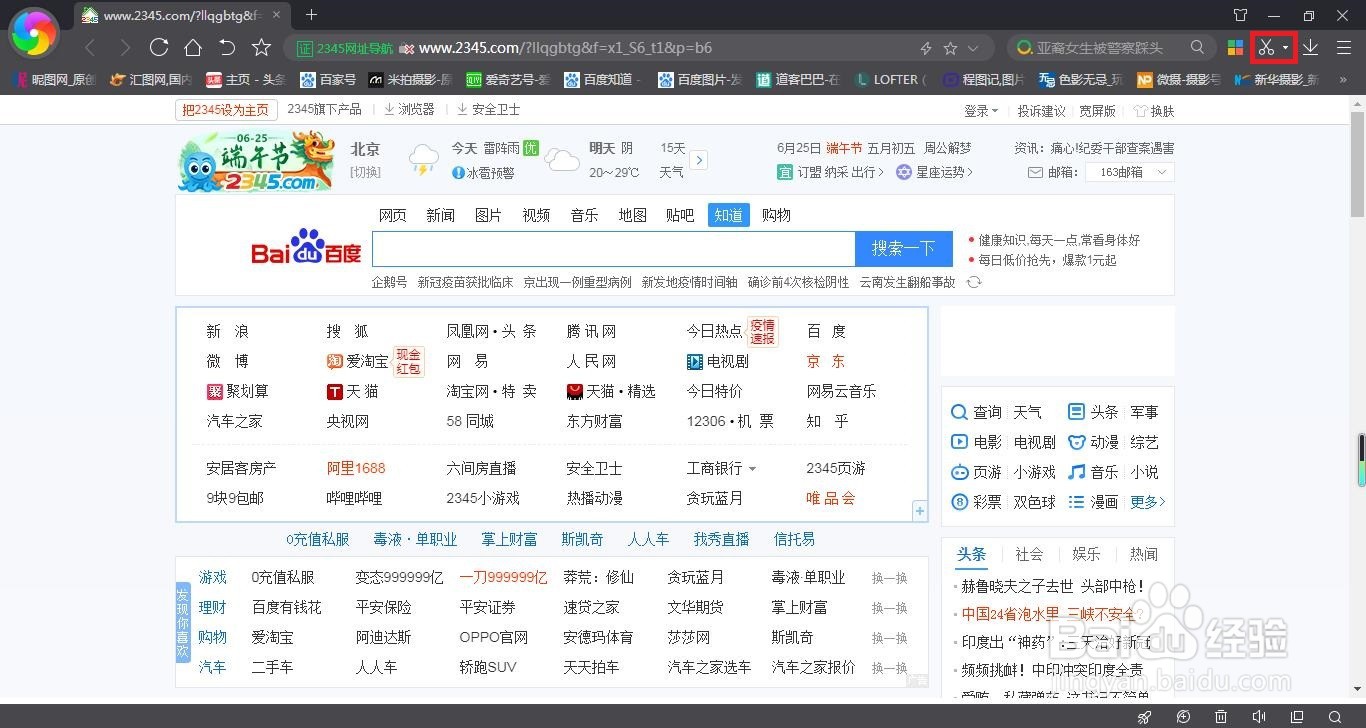Viewport: 1366px width, 728px height.
Task: Go back with the back arrow
Action: 90,48
